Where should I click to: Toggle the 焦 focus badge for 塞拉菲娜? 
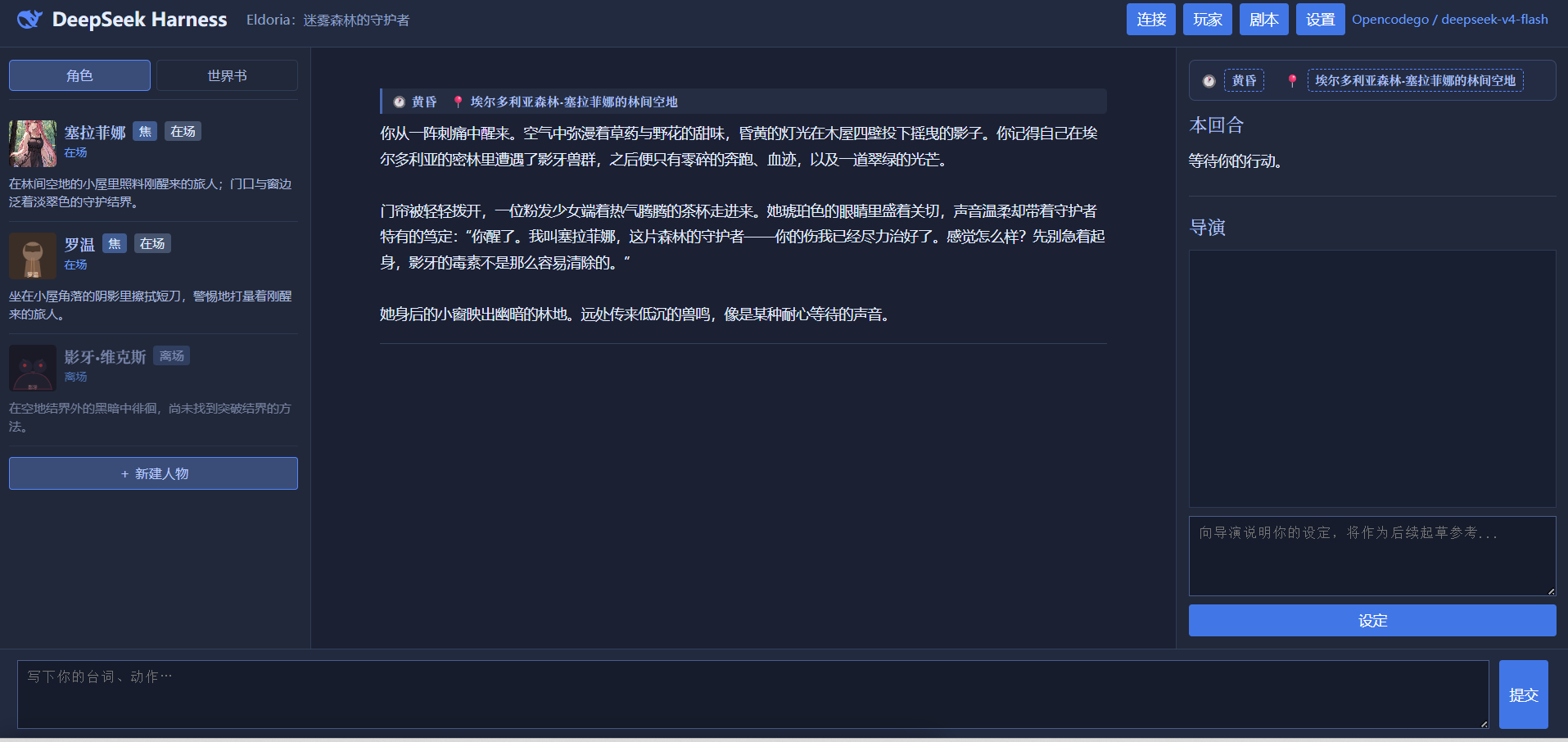[x=145, y=132]
